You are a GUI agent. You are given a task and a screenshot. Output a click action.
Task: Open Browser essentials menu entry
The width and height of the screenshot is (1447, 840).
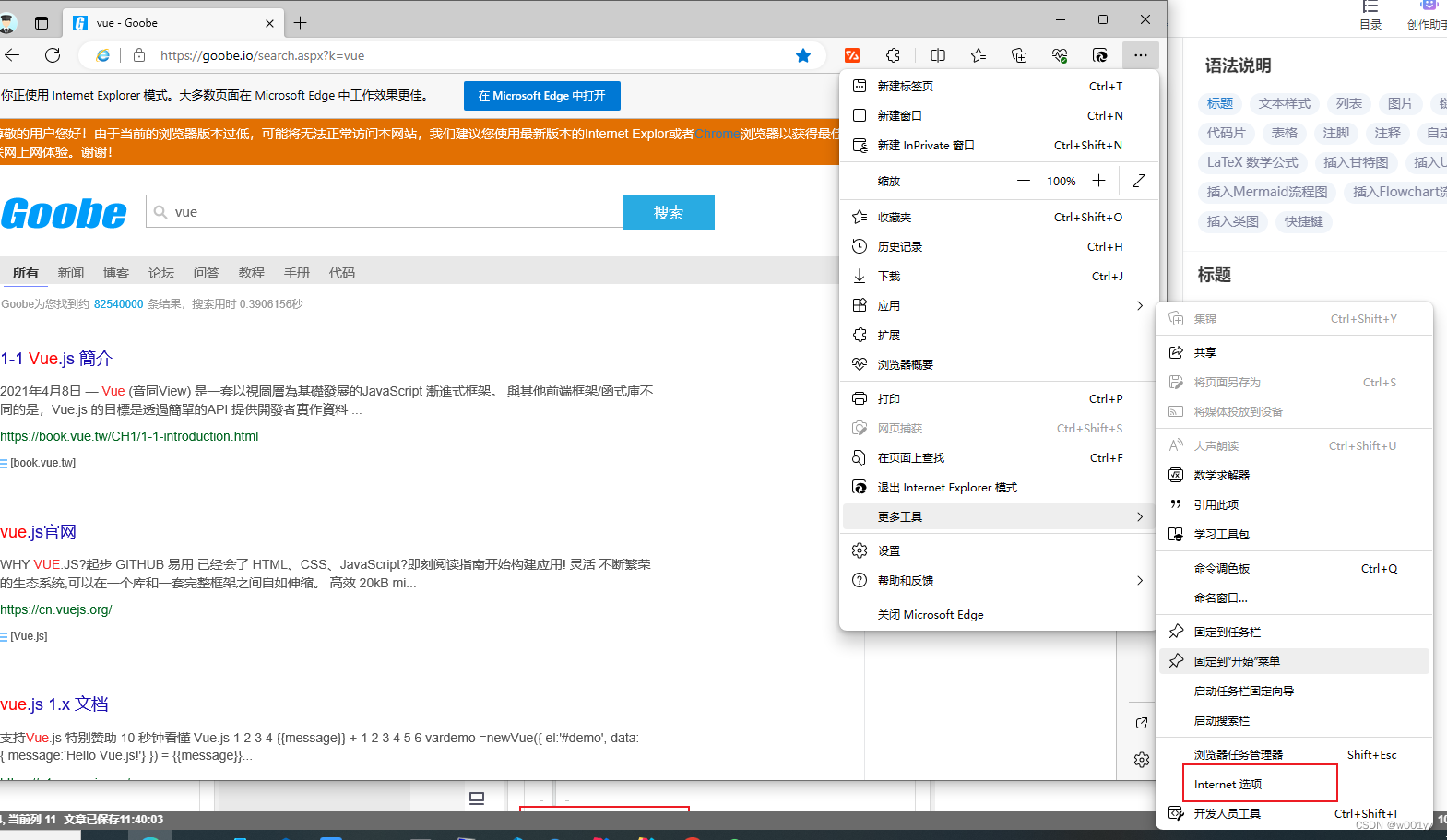click(x=999, y=364)
